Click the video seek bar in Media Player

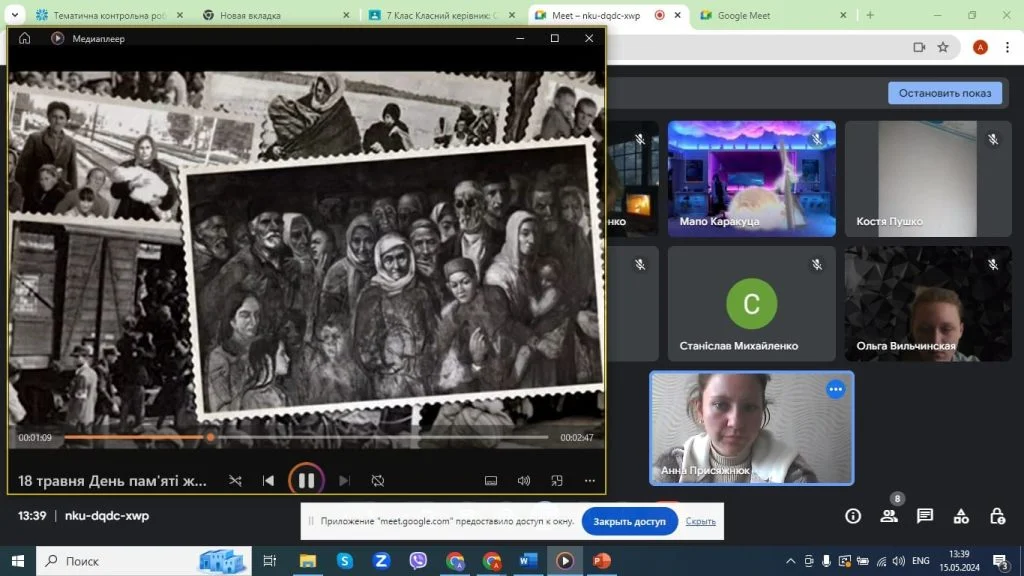tap(306, 438)
